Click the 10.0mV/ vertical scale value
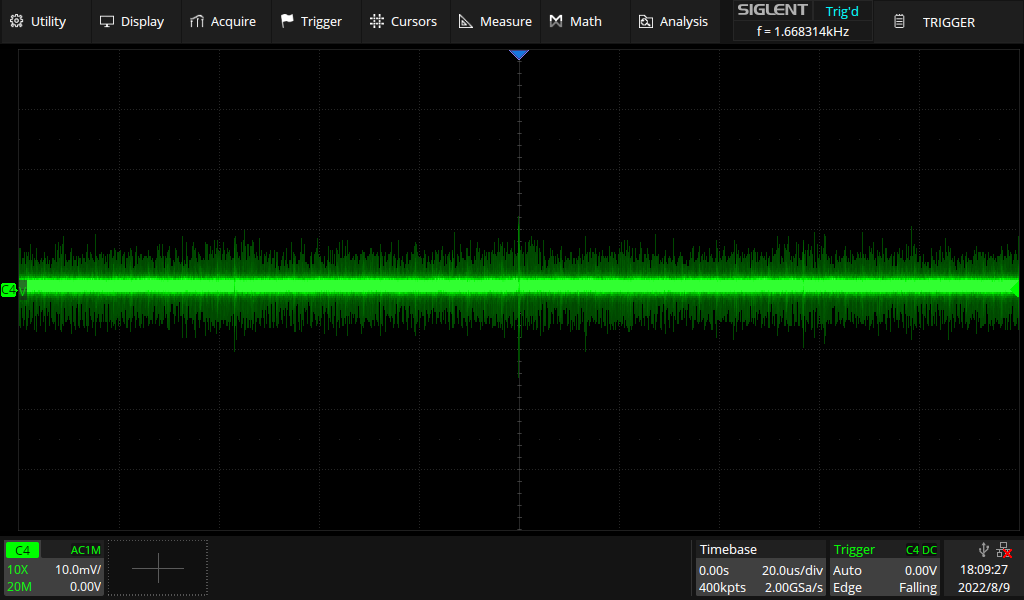 [x=78, y=569]
